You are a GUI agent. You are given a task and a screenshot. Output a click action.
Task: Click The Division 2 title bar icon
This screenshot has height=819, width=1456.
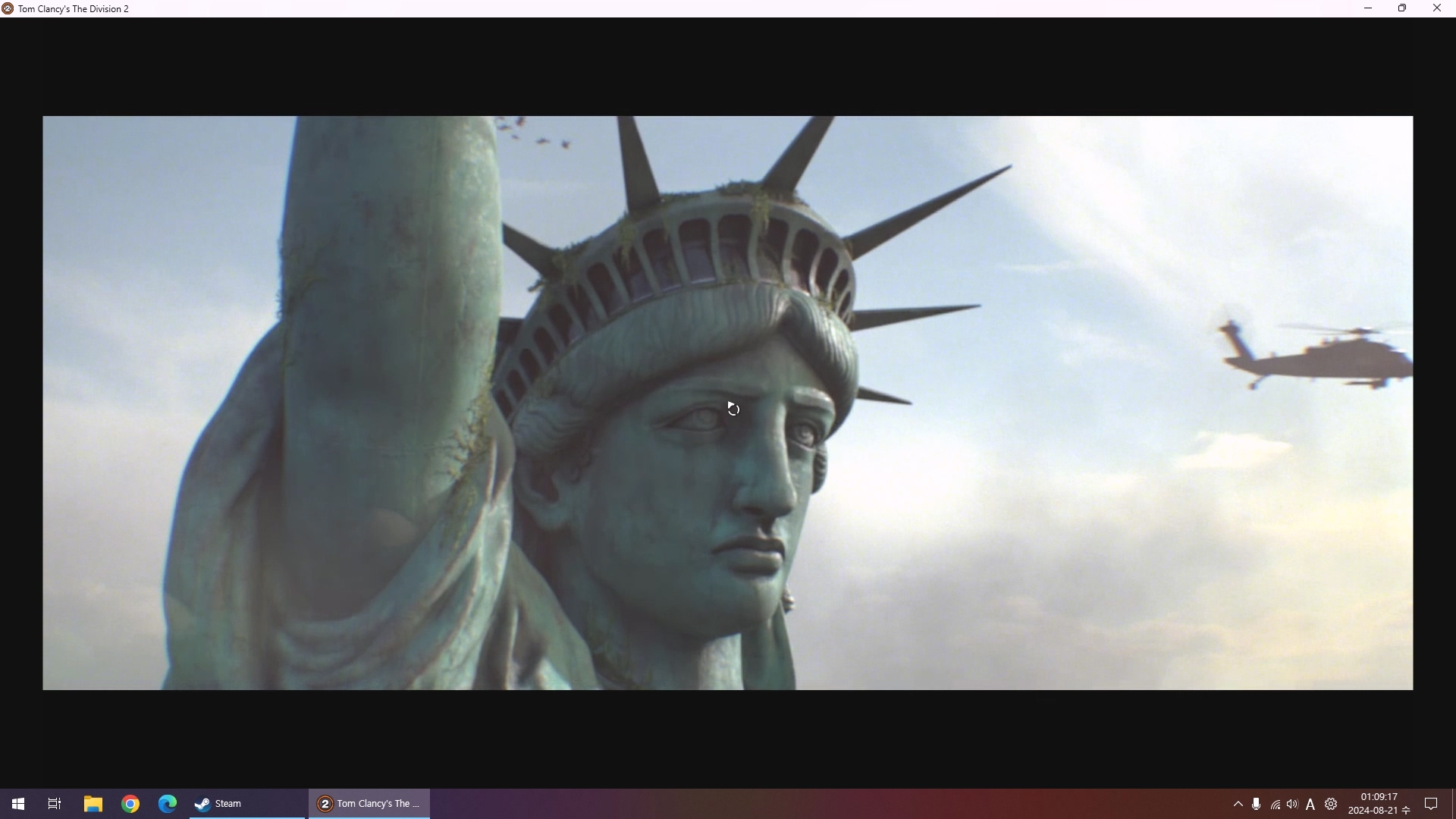8,8
